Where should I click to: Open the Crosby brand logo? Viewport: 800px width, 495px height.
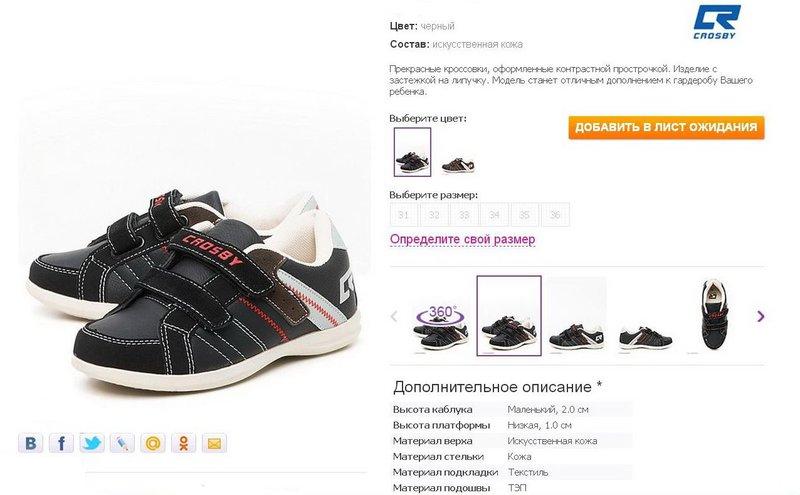(716, 22)
